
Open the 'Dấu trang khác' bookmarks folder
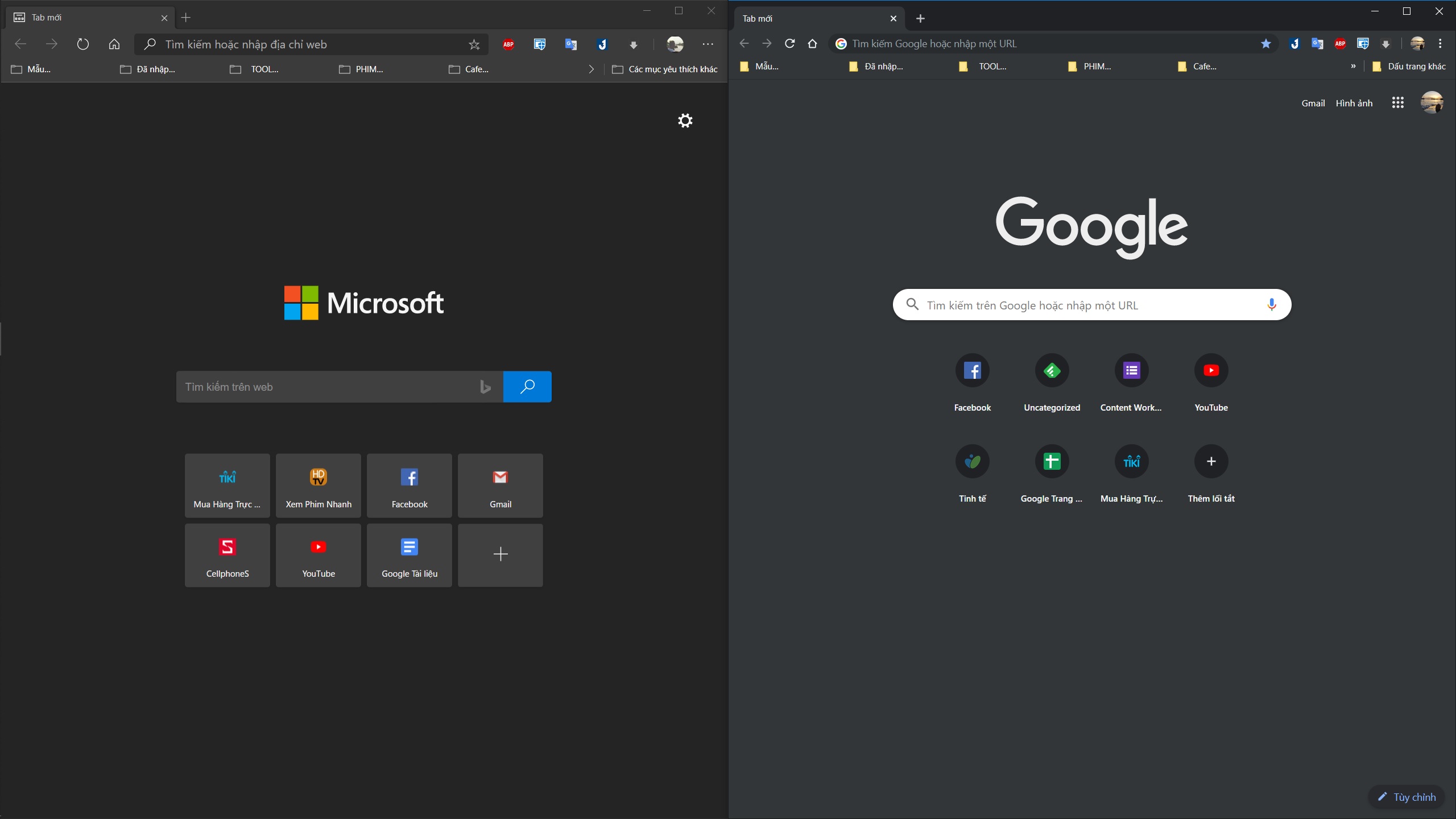coord(1409,67)
